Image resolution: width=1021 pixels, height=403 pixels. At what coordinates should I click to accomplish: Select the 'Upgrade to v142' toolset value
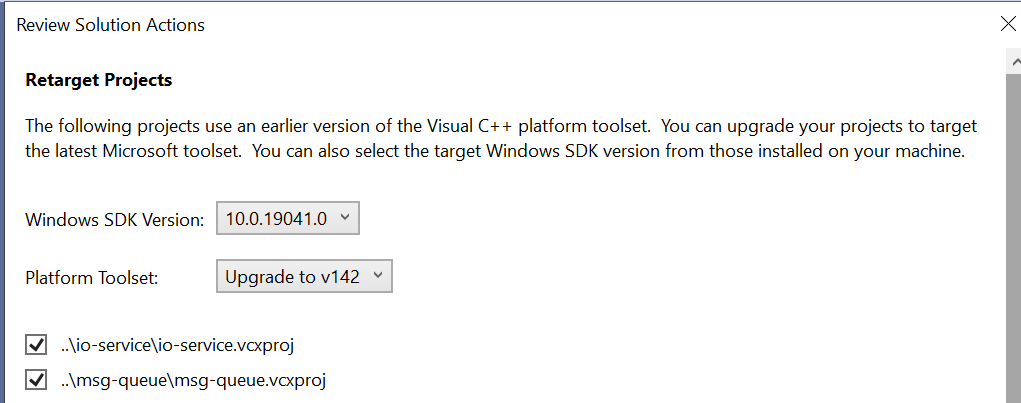pos(292,277)
